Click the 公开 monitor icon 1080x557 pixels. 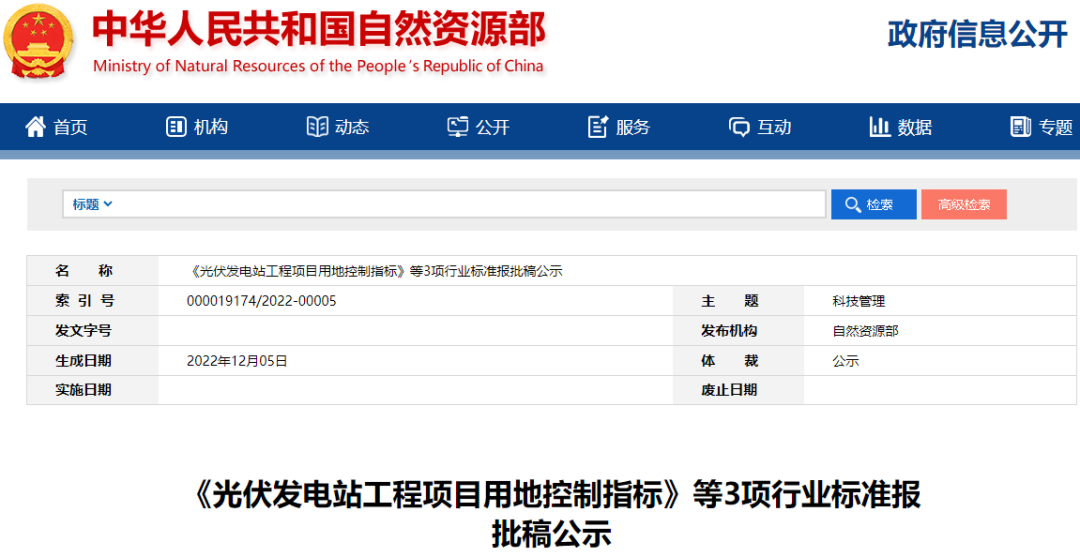pyautogui.click(x=457, y=127)
